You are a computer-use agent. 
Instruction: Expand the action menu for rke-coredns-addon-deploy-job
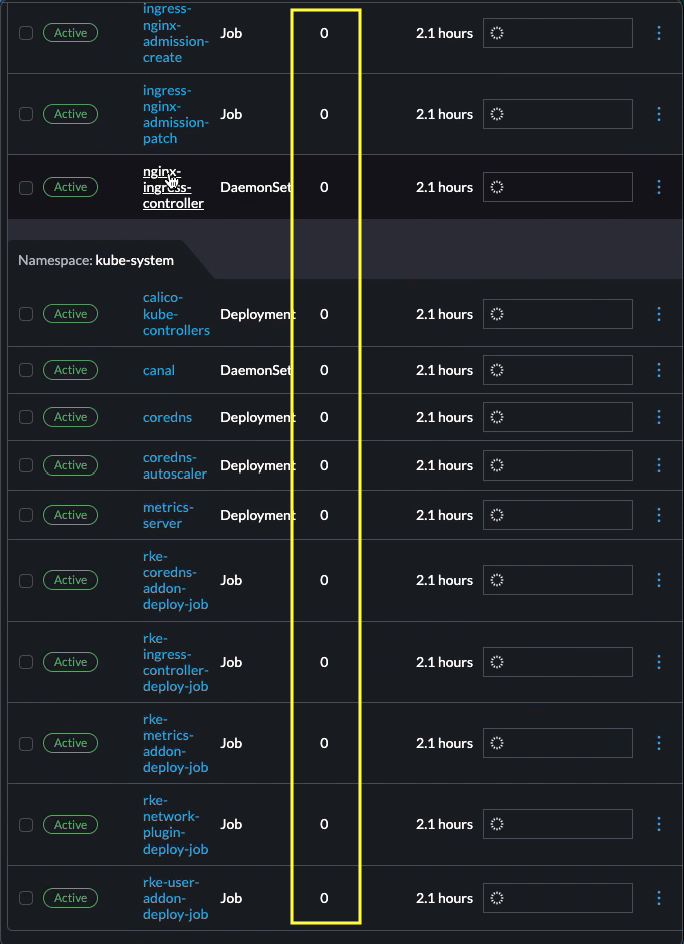659,580
